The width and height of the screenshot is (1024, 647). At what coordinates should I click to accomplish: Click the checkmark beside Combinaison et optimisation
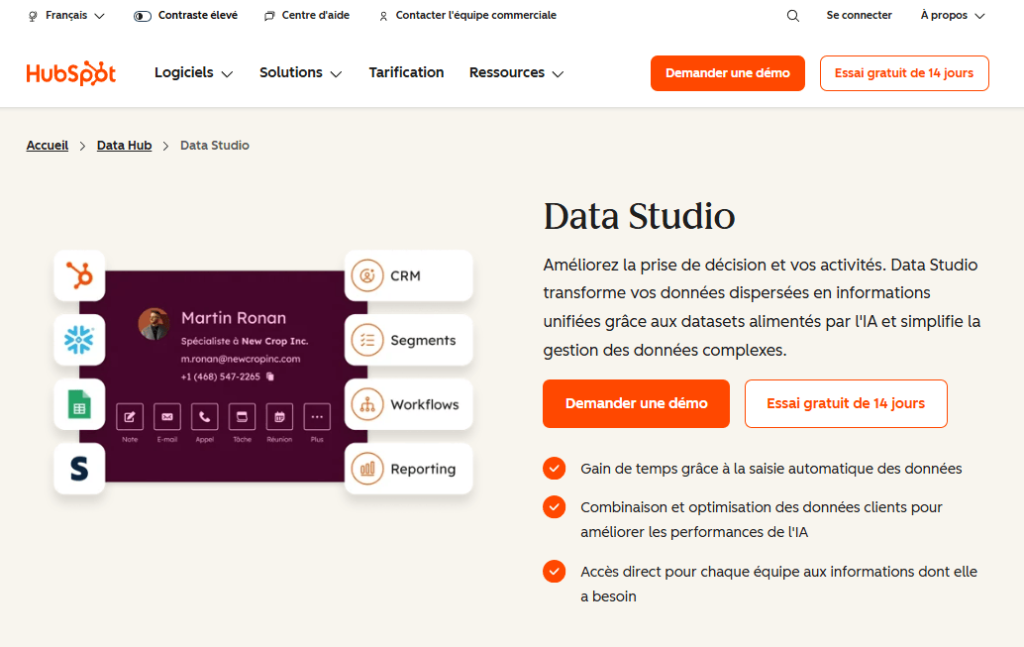click(x=554, y=507)
